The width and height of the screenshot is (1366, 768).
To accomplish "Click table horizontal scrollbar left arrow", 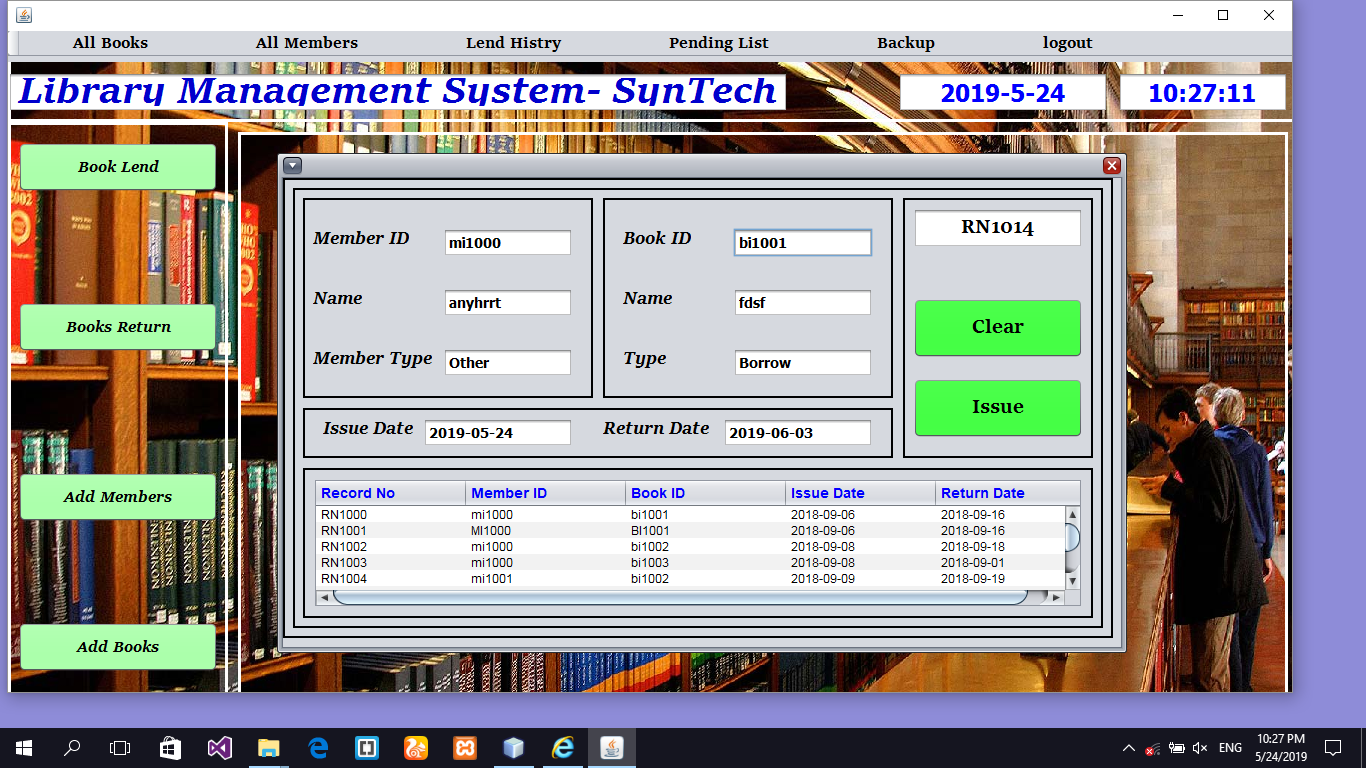I will tap(324, 597).
